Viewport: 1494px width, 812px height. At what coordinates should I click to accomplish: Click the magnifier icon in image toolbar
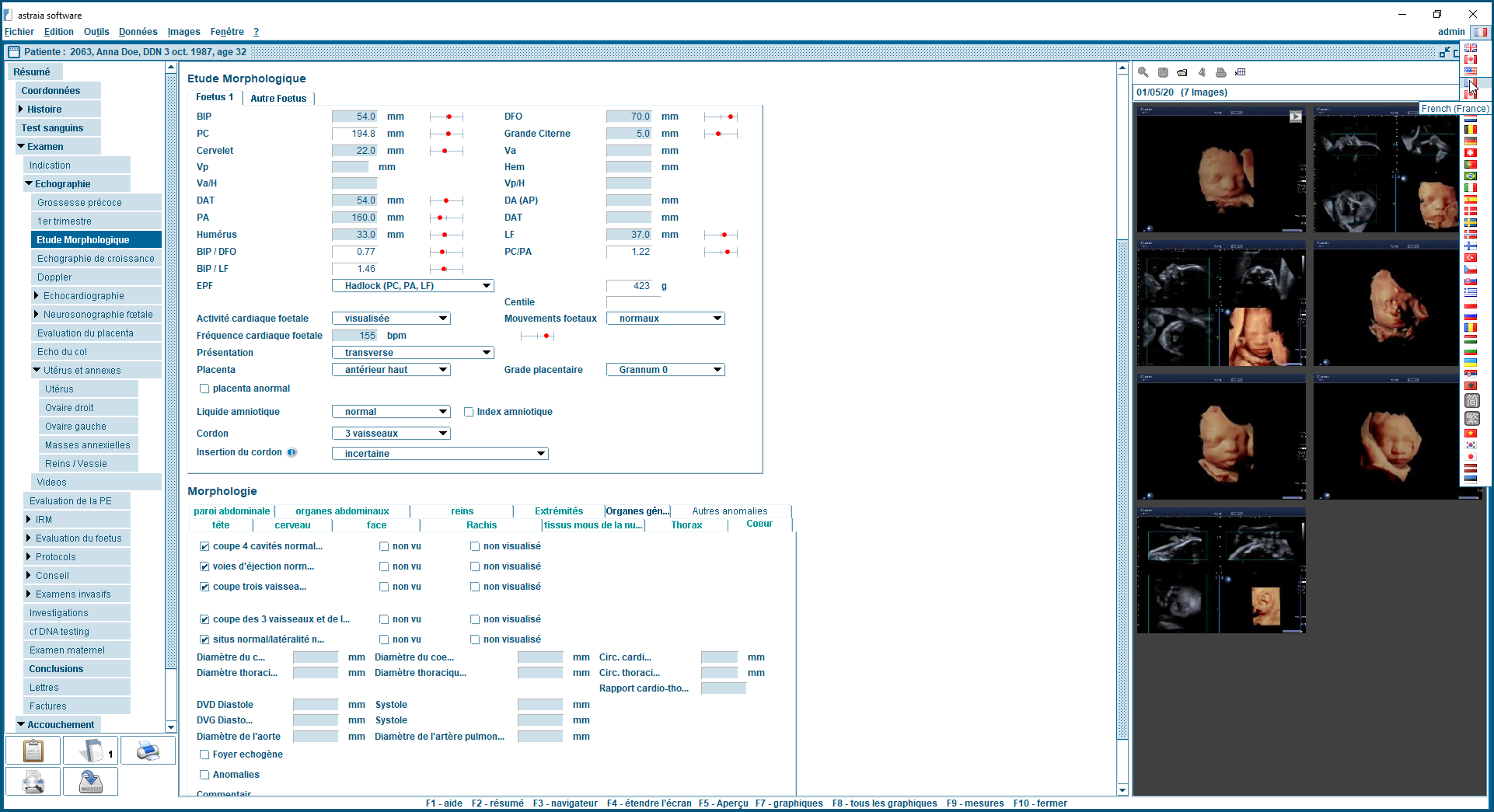pyautogui.click(x=1143, y=72)
